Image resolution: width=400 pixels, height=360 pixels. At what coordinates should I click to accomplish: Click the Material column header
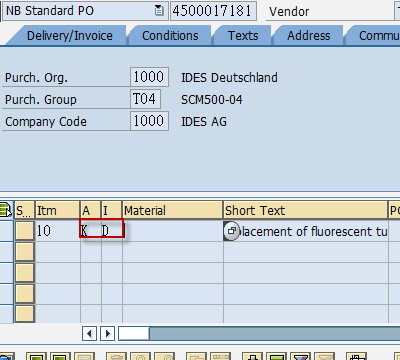[172, 210]
